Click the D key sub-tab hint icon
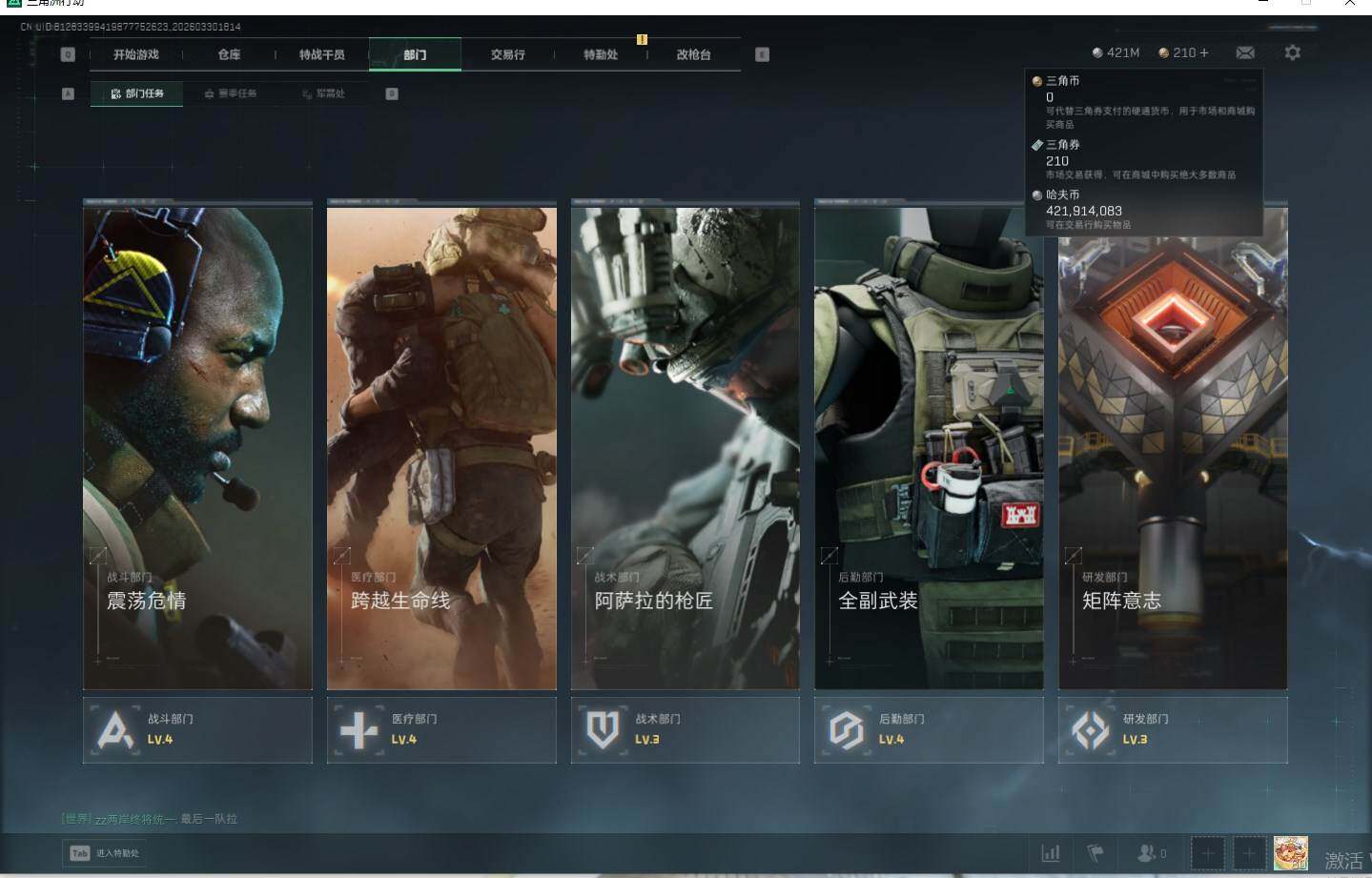Viewport: 1372px width, 878px height. [x=392, y=93]
